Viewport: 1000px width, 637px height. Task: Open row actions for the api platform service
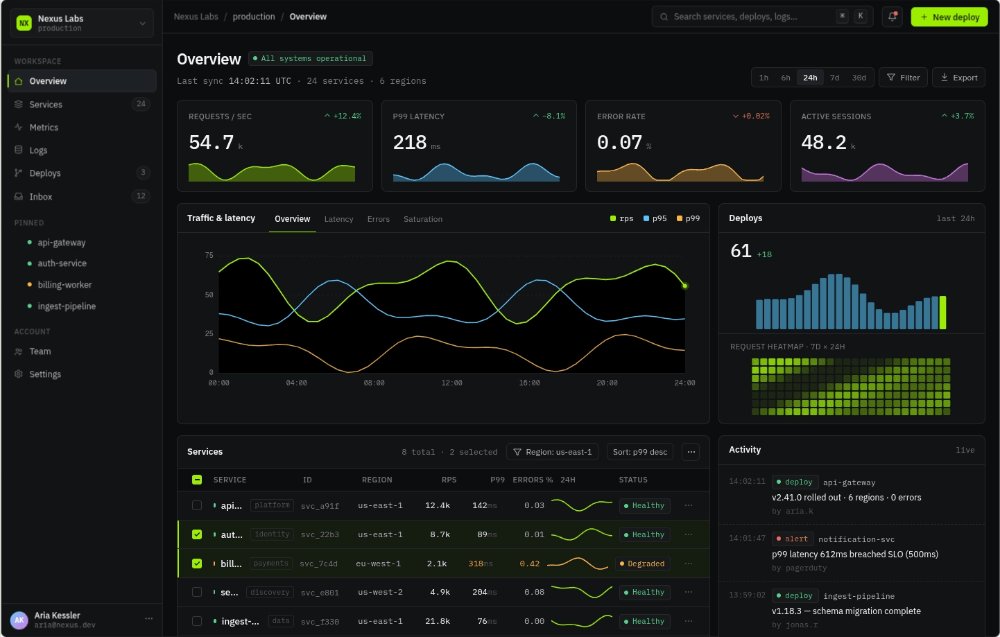pyautogui.click(x=688, y=506)
